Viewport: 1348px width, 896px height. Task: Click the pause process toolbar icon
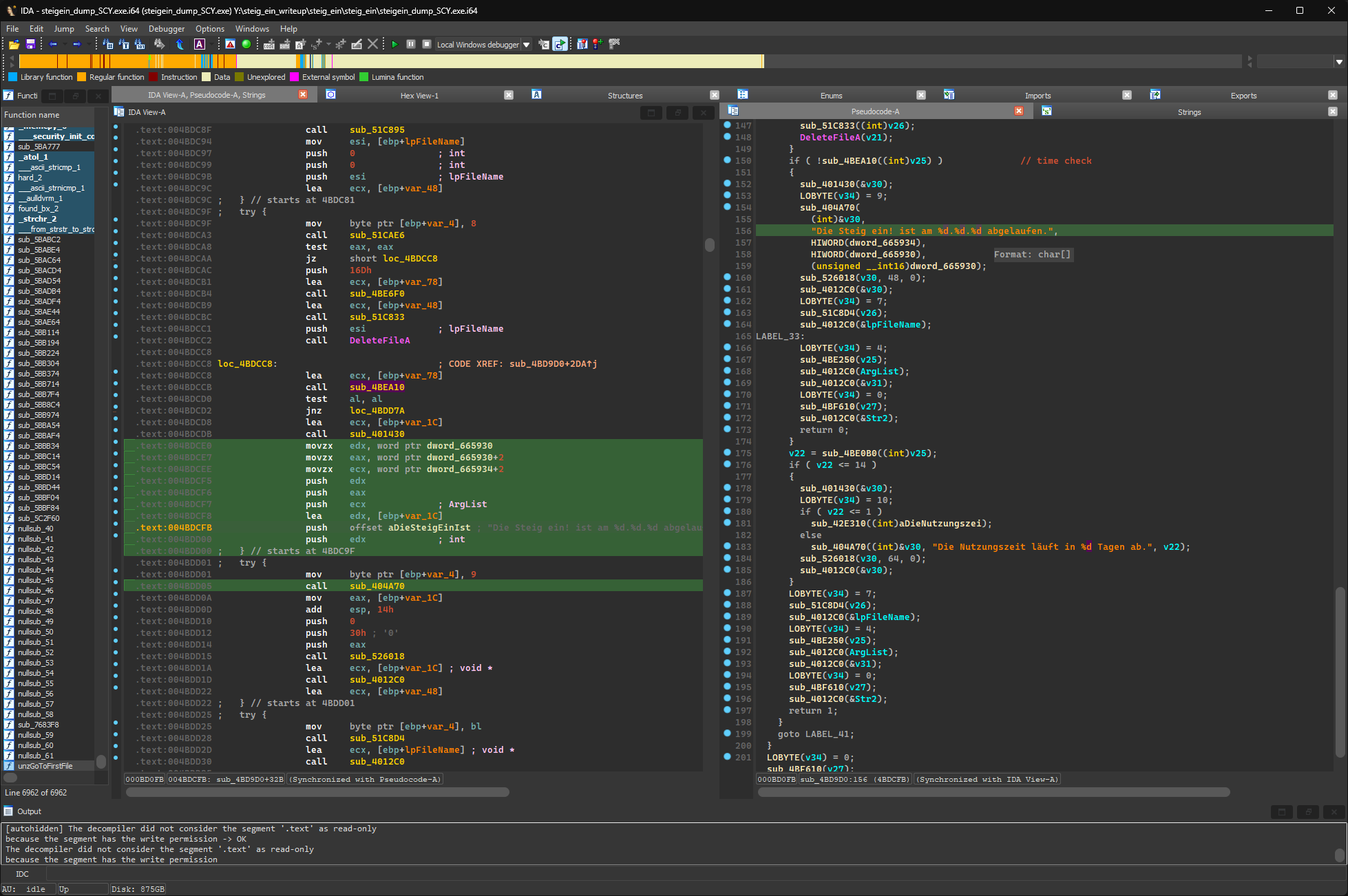pyautogui.click(x=411, y=44)
